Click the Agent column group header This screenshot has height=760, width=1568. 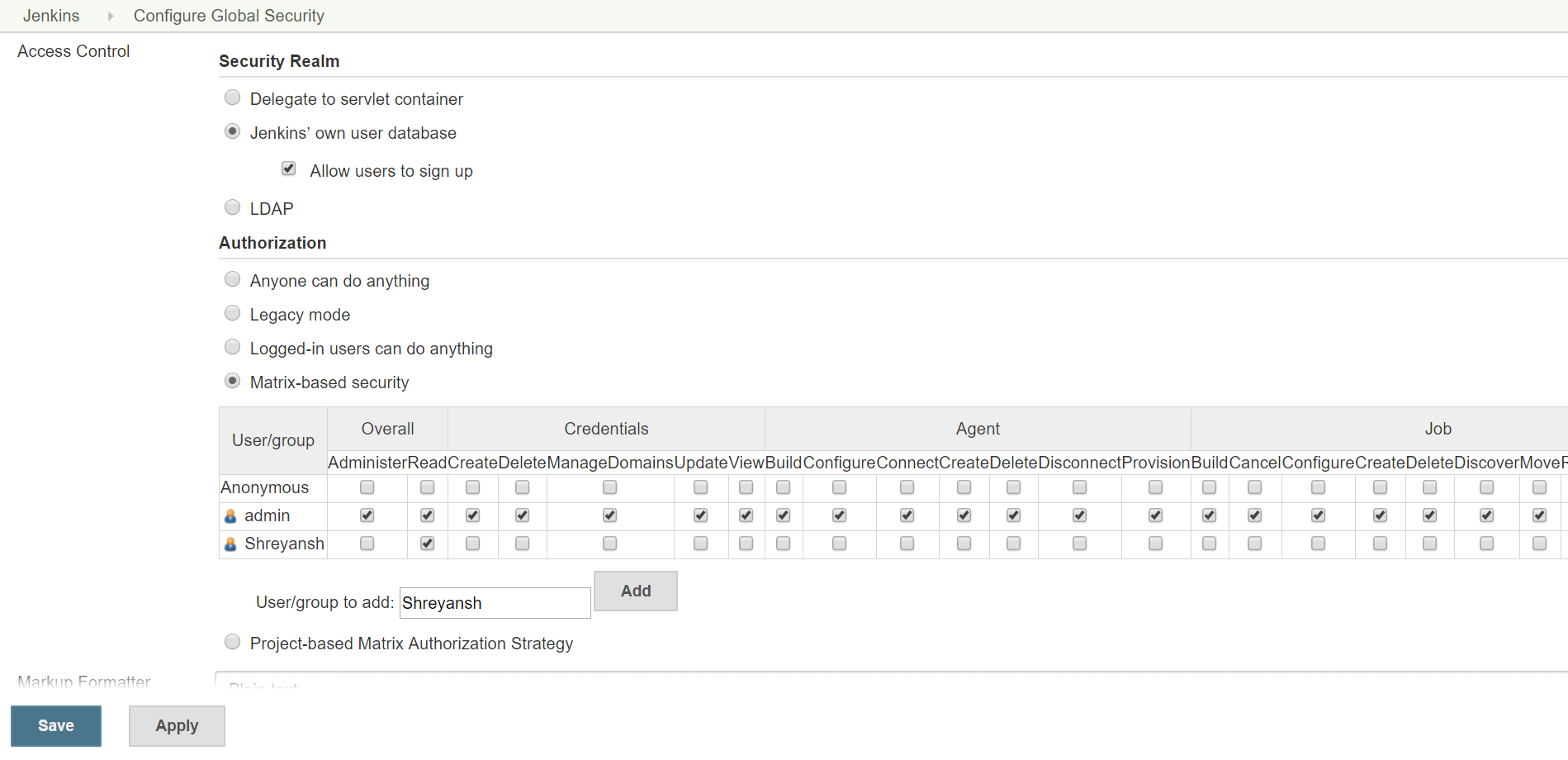[978, 429]
